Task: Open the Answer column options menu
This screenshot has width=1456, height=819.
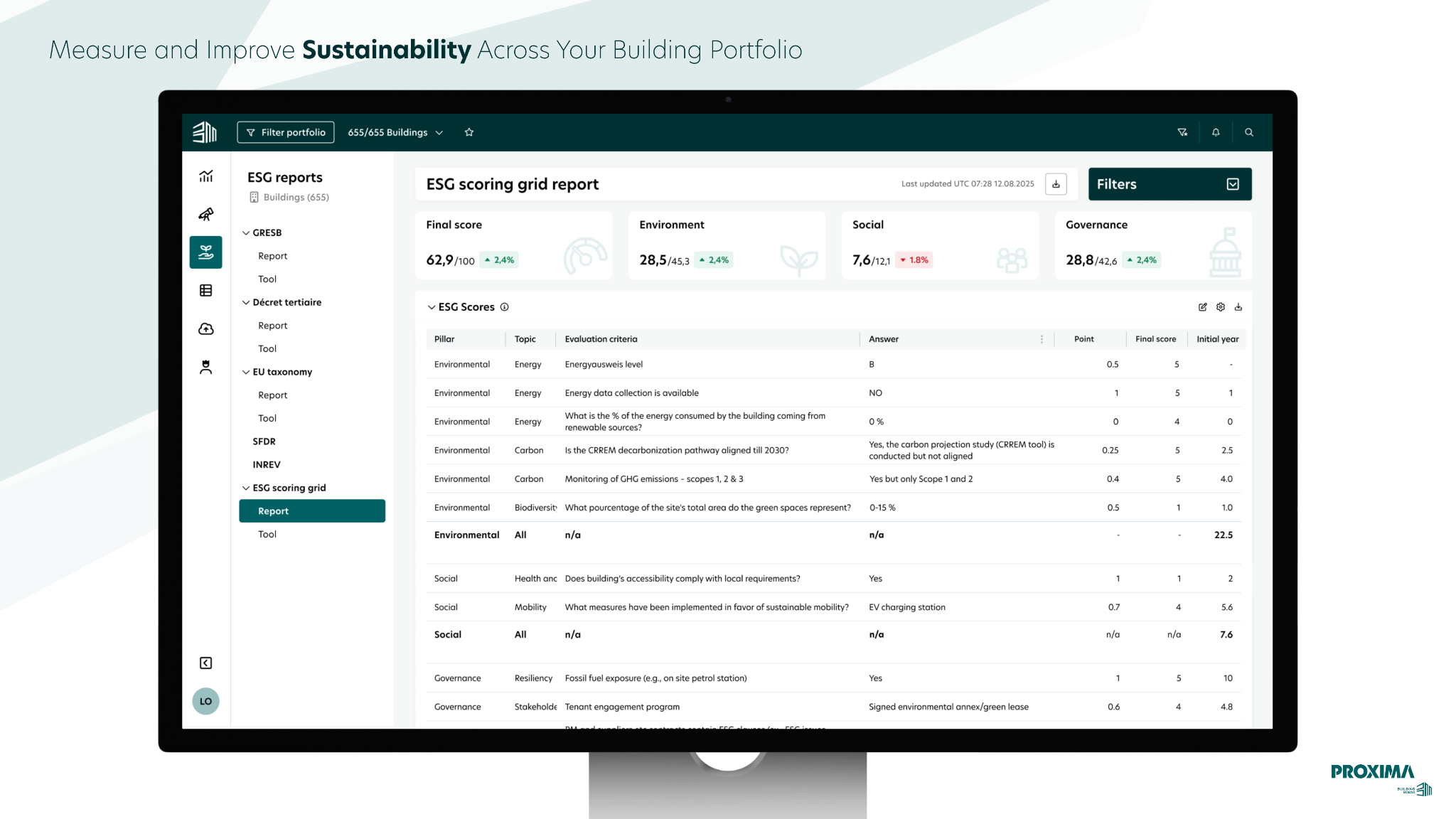Action: [1042, 339]
